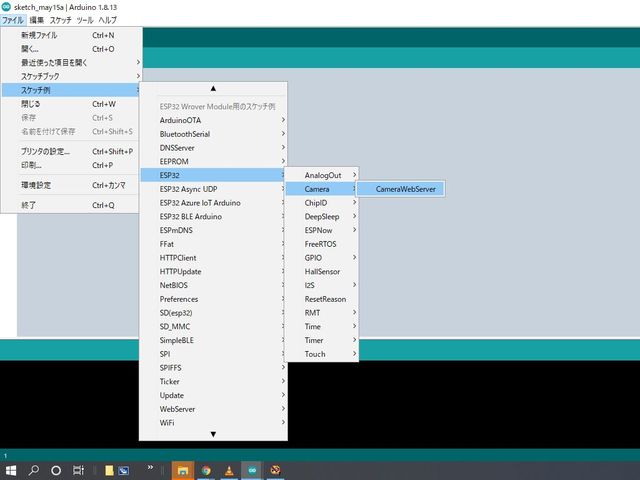Show hidden taskbar toolbar chevron

click(150, 468)
